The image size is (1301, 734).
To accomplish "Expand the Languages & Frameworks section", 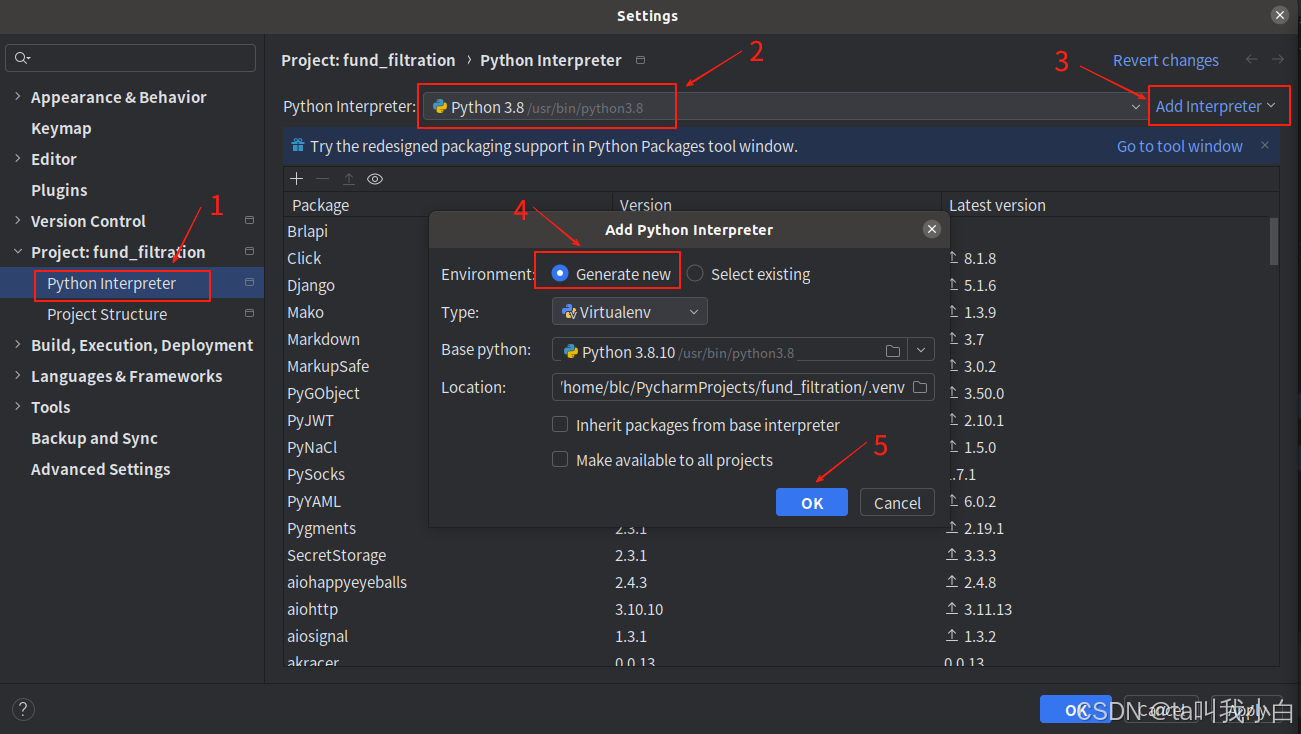I will click(x=17, y=376).
